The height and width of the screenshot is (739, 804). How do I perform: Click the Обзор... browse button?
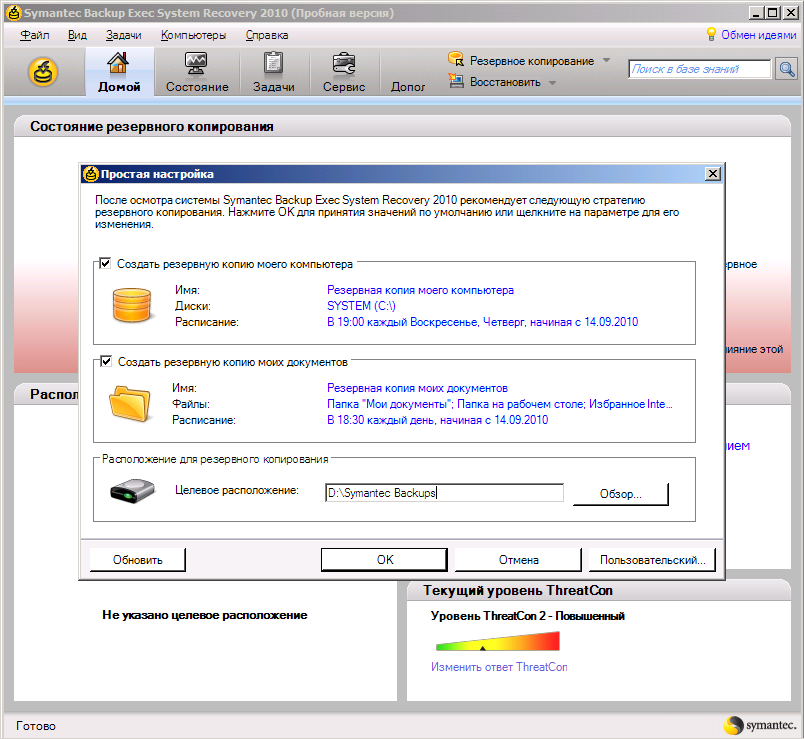620,494
